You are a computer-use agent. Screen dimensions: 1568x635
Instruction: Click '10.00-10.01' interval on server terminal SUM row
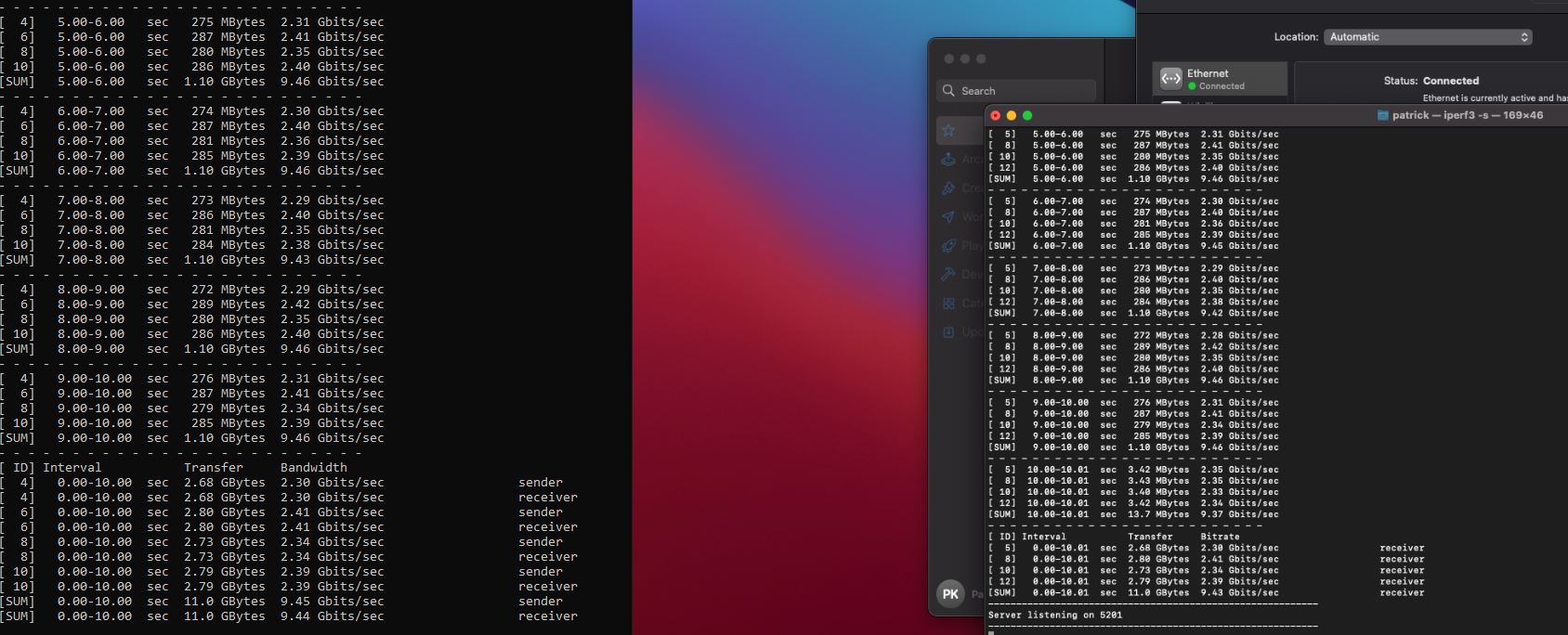pyautogui.click(x=1058, y=514)
